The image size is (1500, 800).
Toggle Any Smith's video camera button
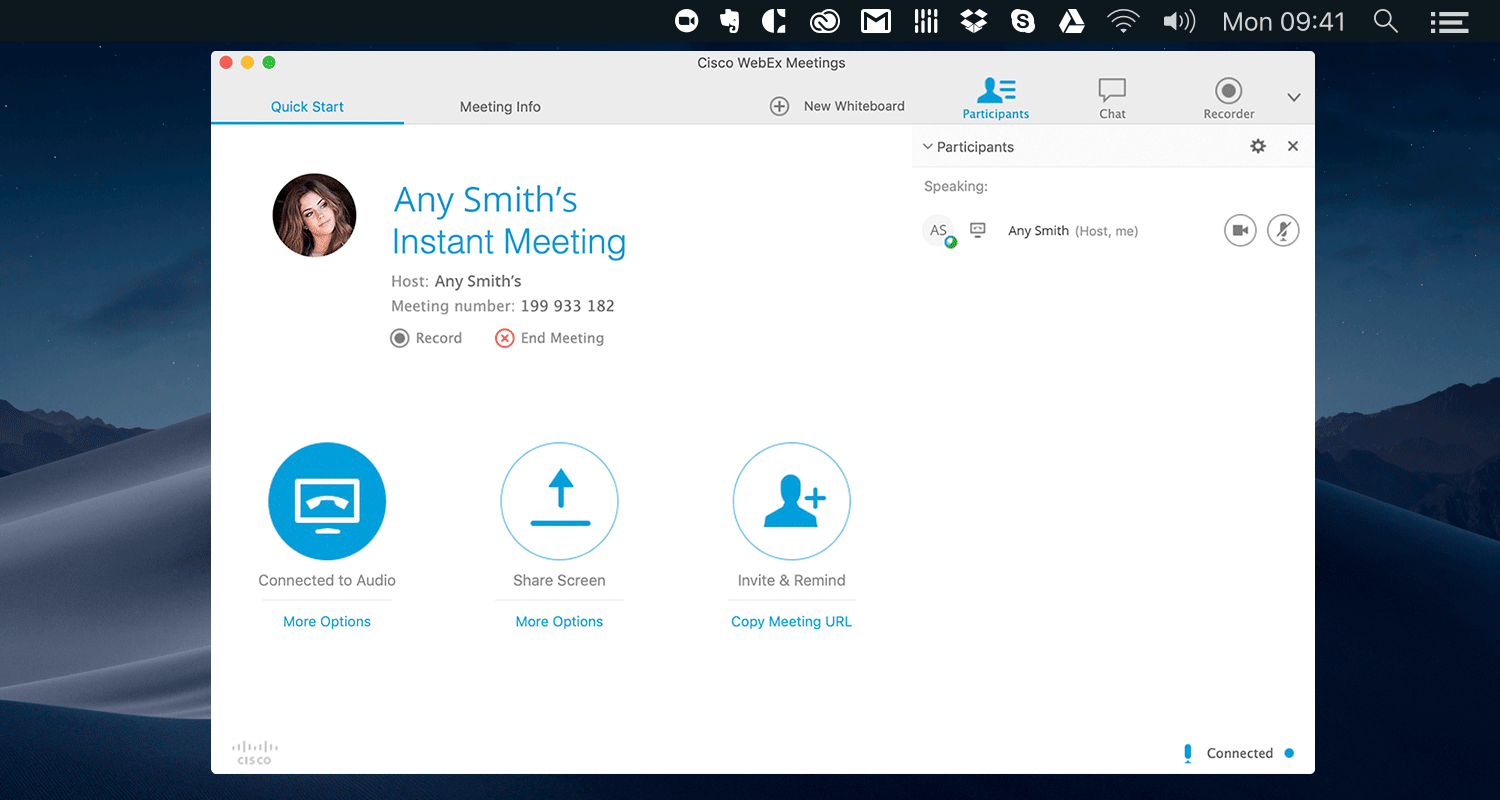pyautogui.click(x=1240, y=231)
